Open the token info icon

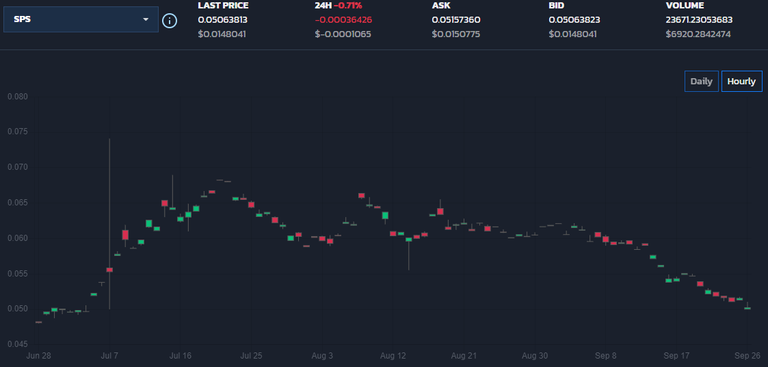(x=169, y=21)
